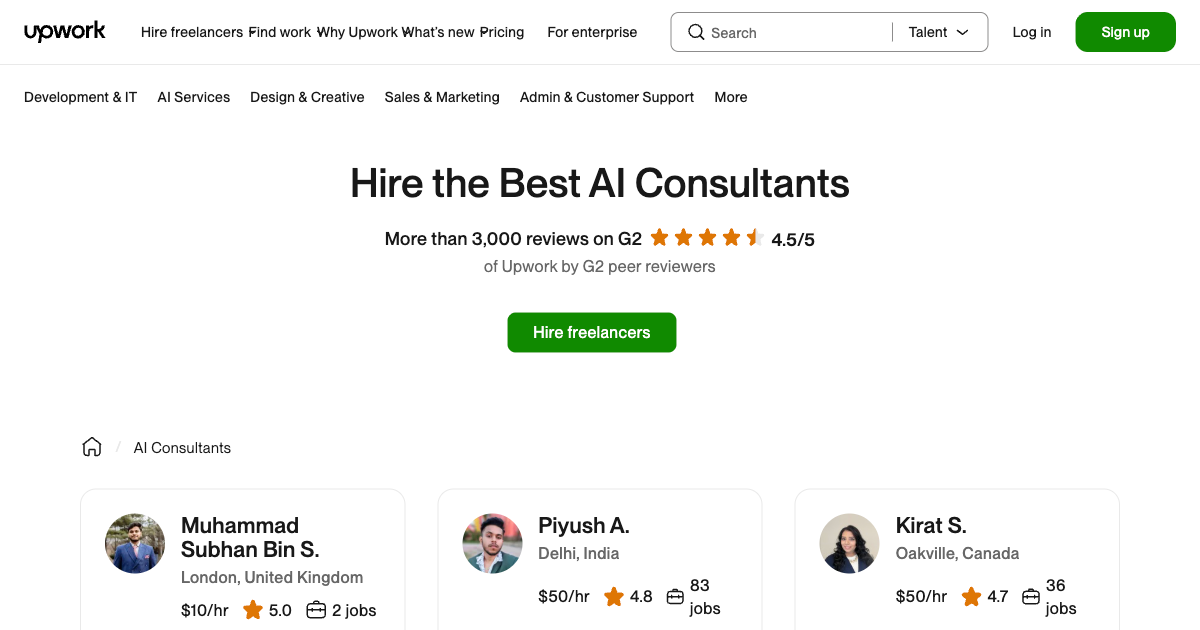Click the star icon next to Kirat's 4.7 rating
1200x630 pixels.
pyautogui.click(x=970, y=596)
